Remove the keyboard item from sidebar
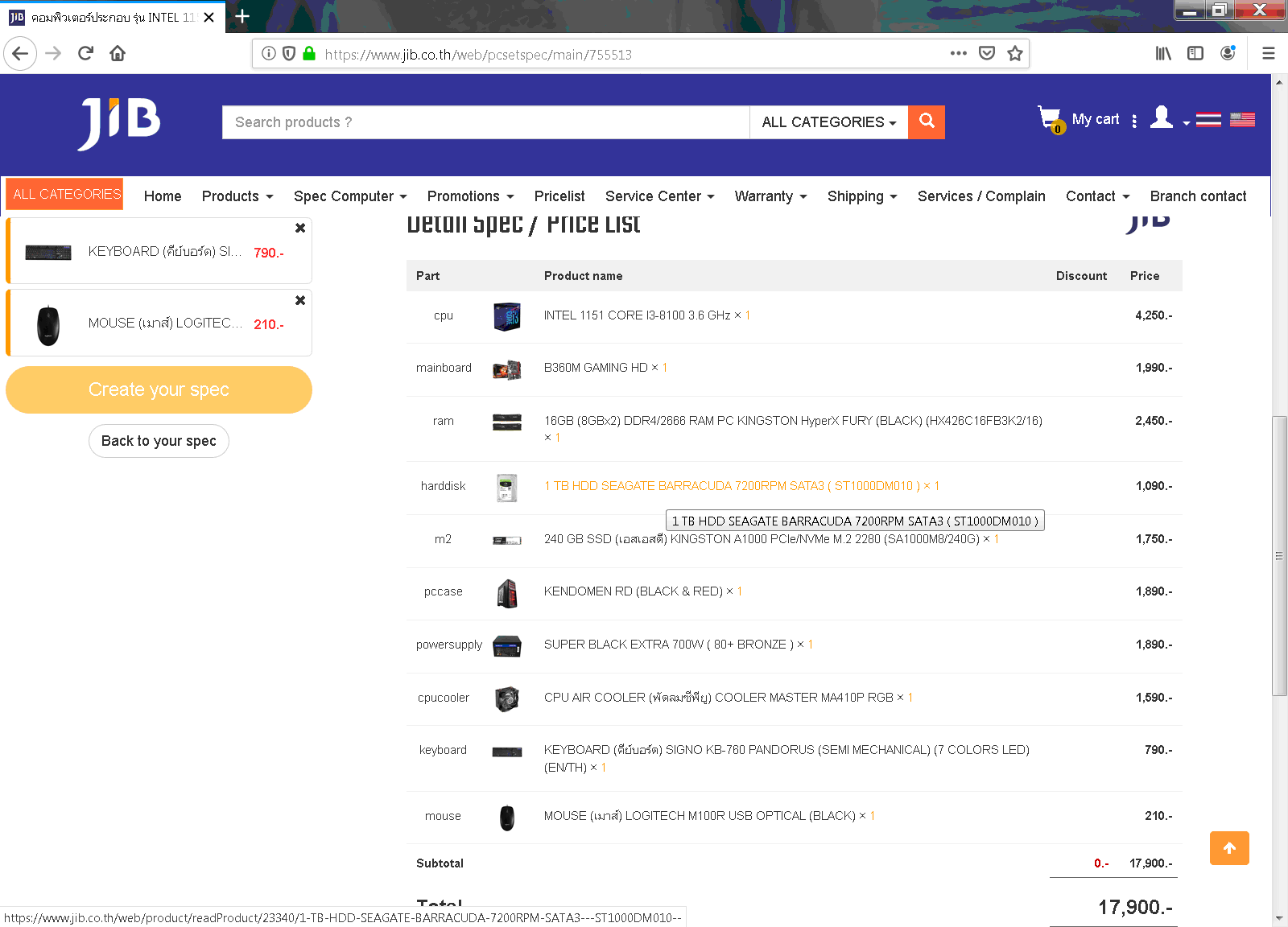 (x=300, y=228)
